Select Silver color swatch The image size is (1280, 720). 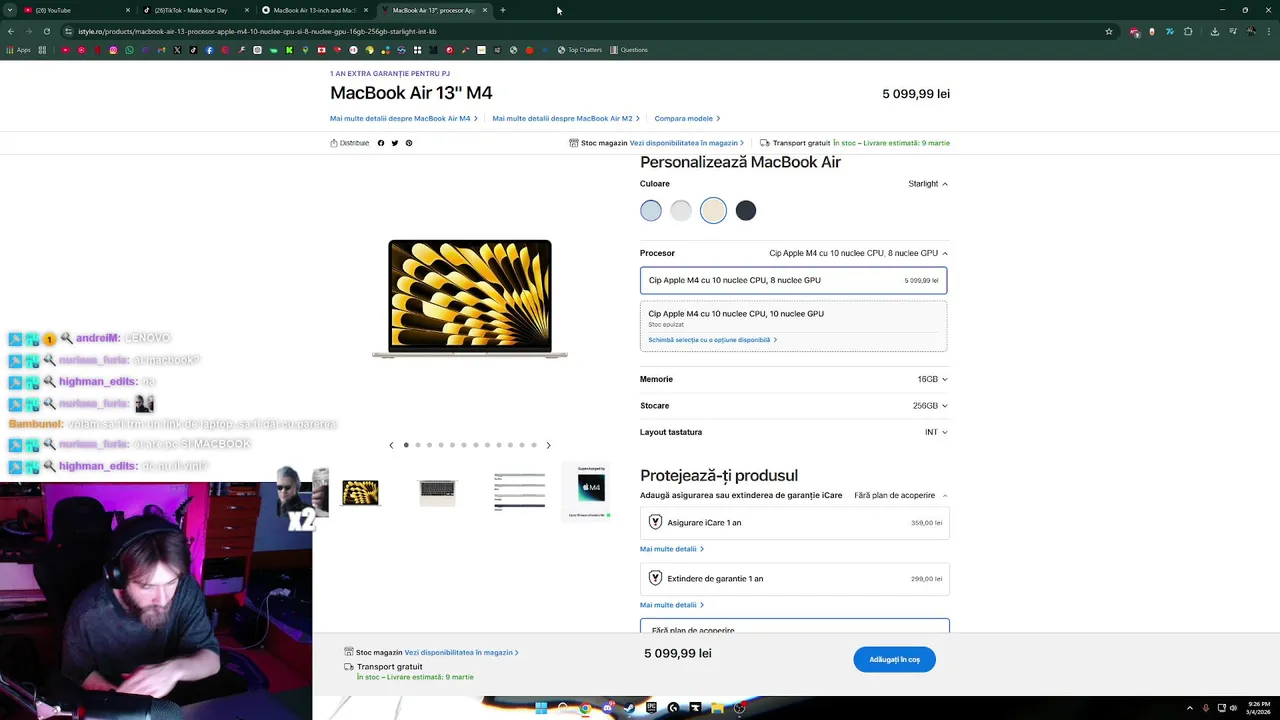tap(681, 210)
